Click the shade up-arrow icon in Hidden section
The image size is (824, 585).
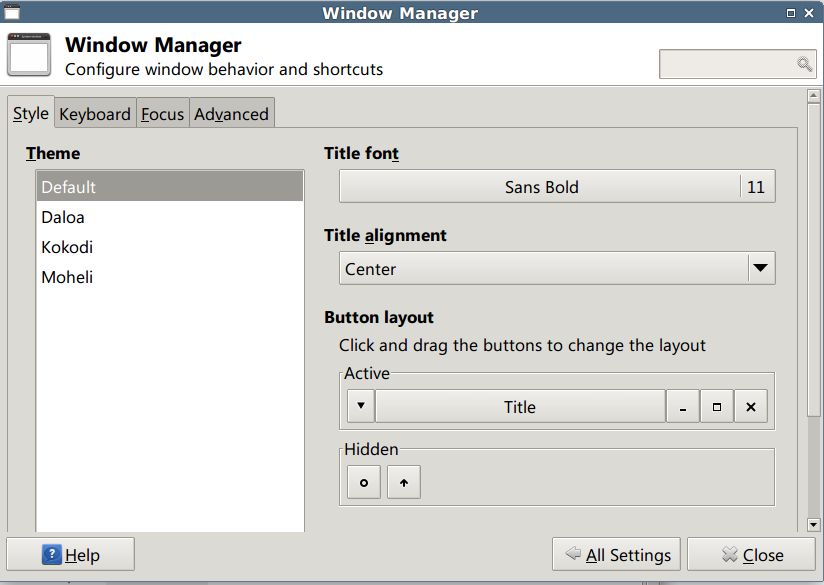(x=404, y=482)
